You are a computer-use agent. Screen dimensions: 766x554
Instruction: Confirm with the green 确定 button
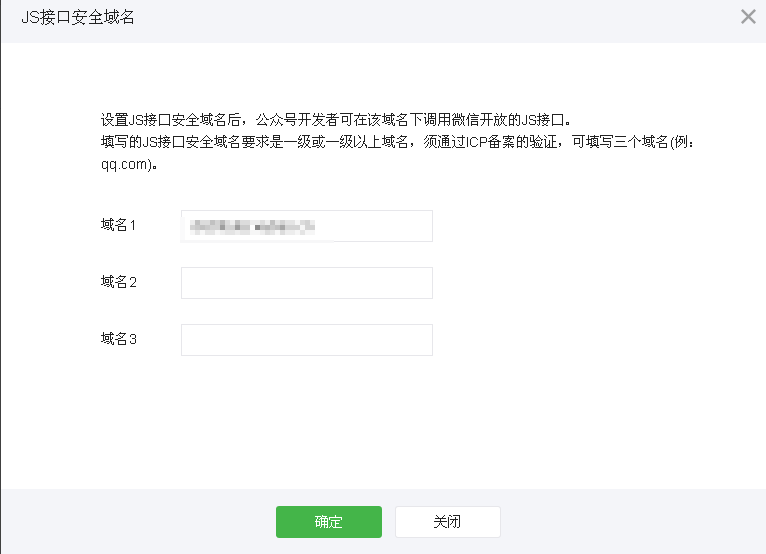tap(329, 522)
